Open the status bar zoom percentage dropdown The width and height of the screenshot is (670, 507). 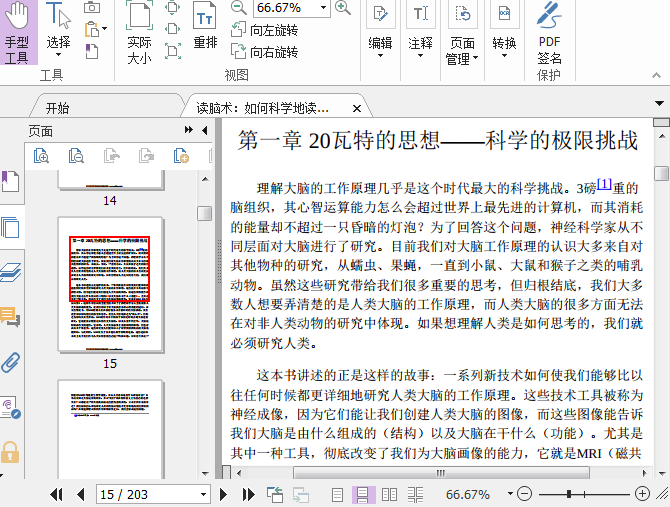[510, 494]
